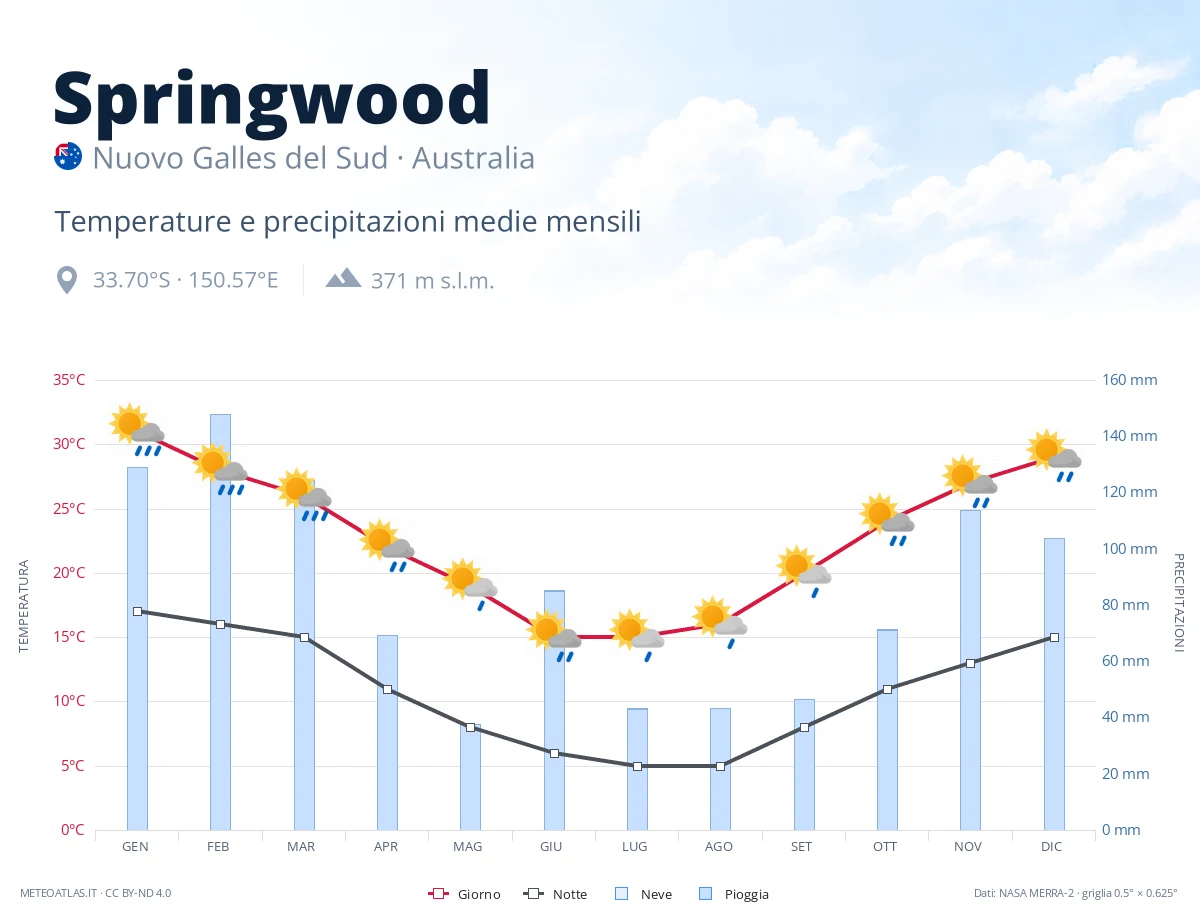Screen dimensions: 1200x920
Task: Click elevation text '371 m s.l.m.'
Action: click(433, 281)
